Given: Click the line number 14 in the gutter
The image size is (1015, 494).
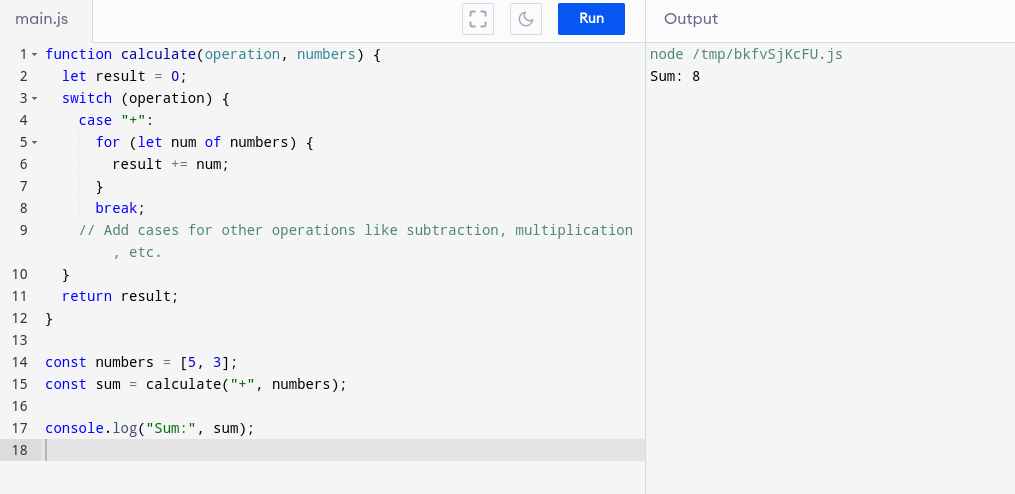Looking at the screenshot, I should (19, 362).
